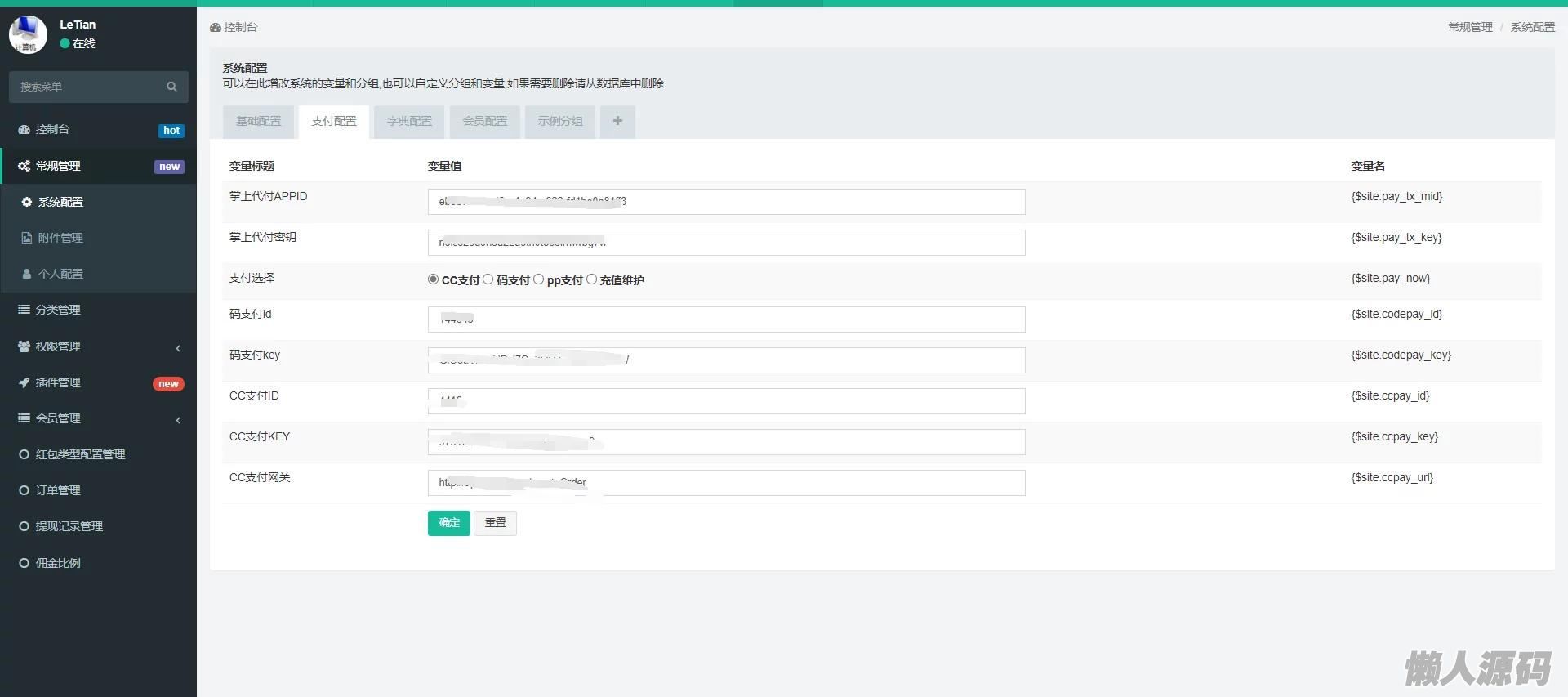Click the 控制台 dashboard icon in sidebar
Screen dimensions: 1568x697
[24, 130]
